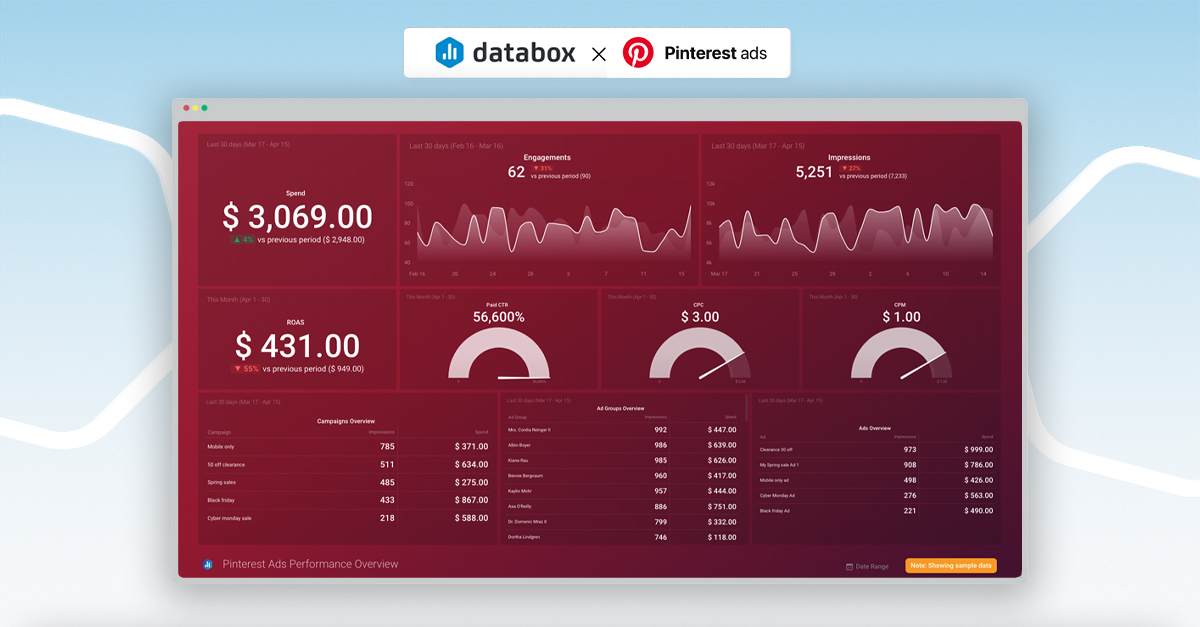Click the red 27% badge under Impressions

point(850,168)
